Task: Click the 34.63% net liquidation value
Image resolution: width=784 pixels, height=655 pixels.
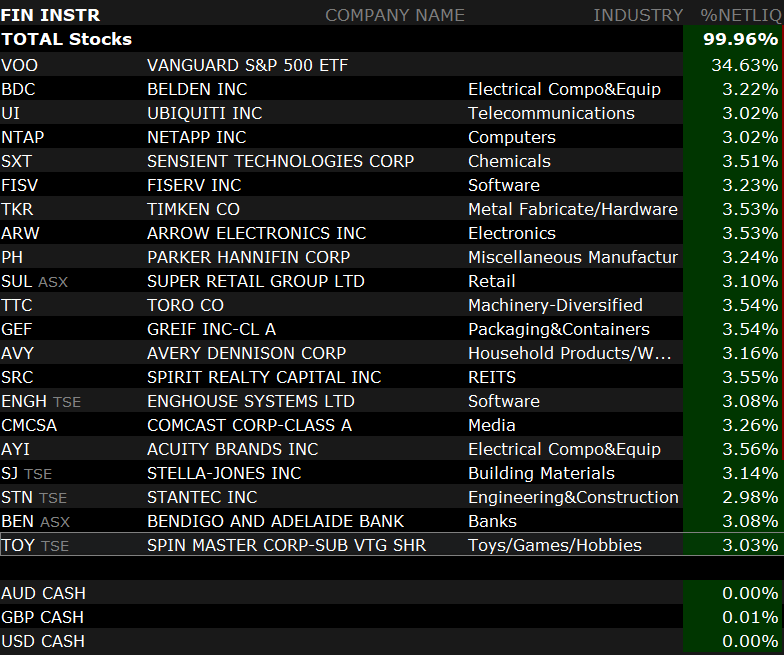Action: [x=745, y=65]
